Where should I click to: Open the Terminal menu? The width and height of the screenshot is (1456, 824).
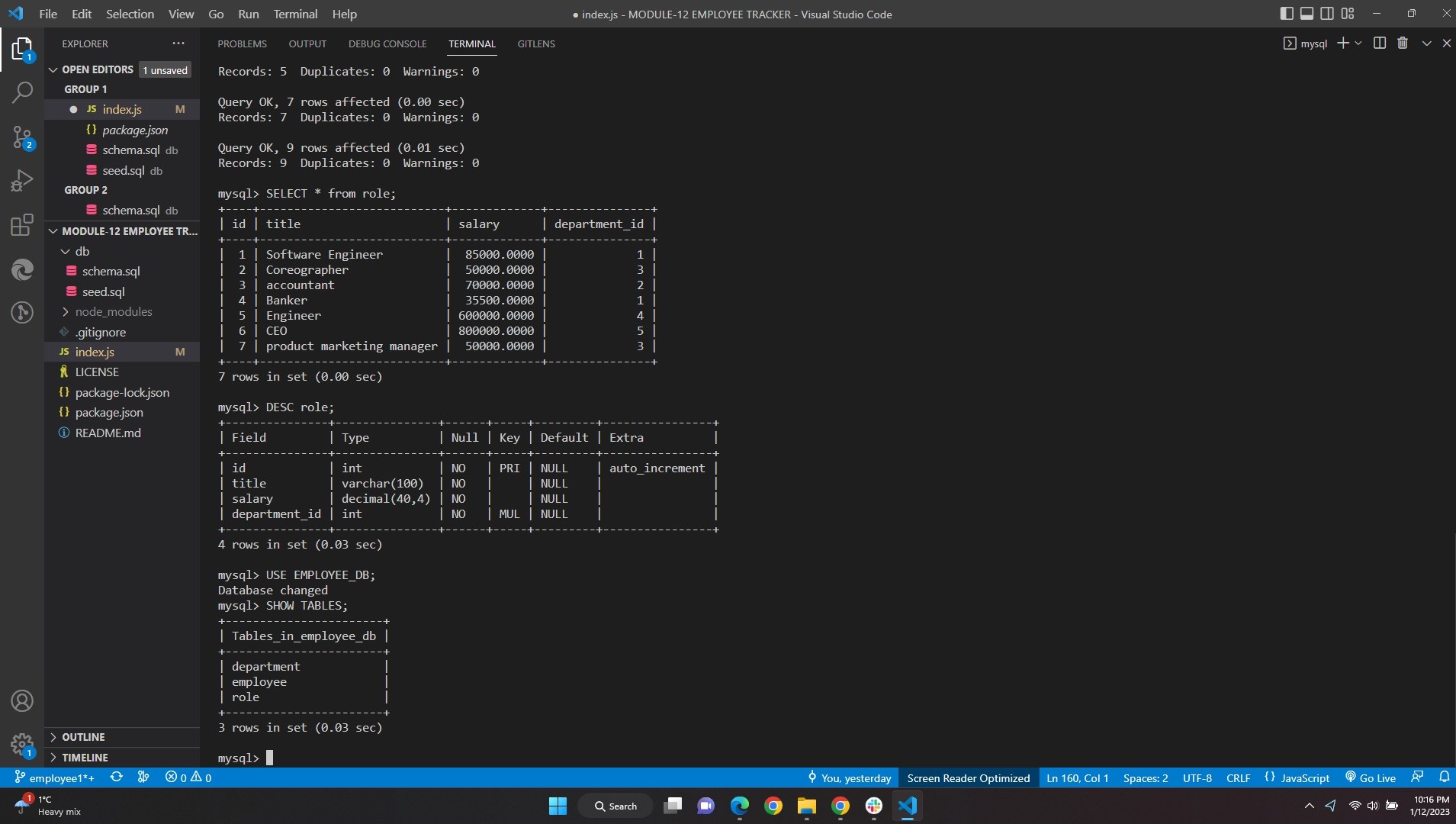pyautogui.click(x=294, y=14)
